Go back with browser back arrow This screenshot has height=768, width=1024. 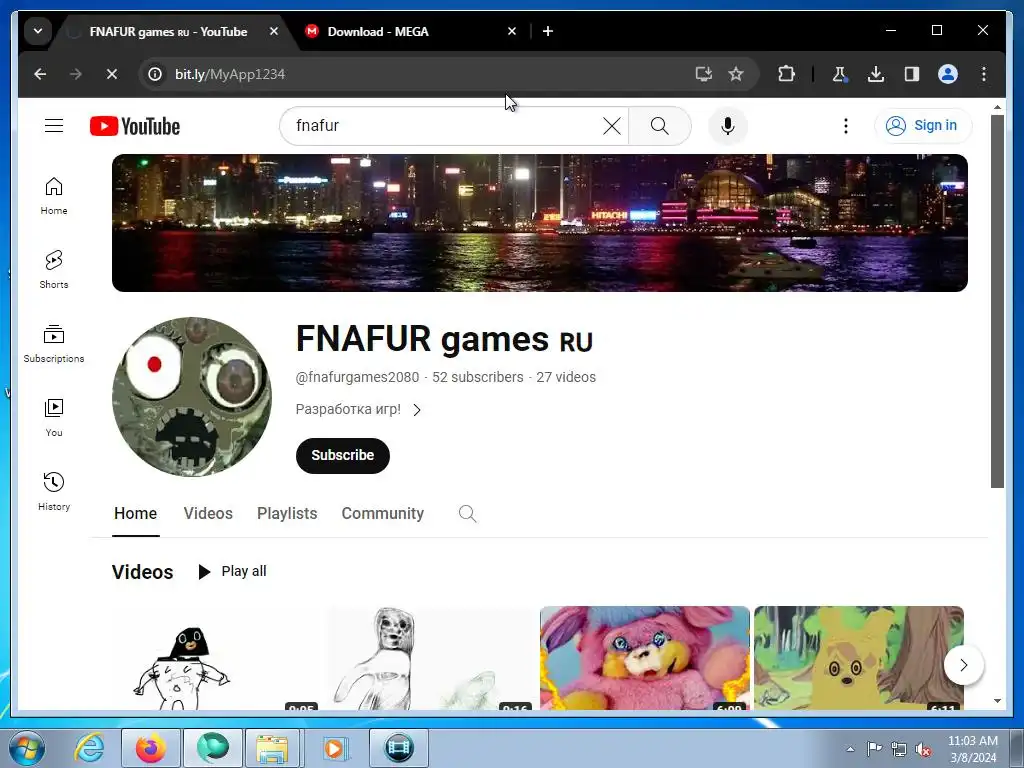point(40,74)
